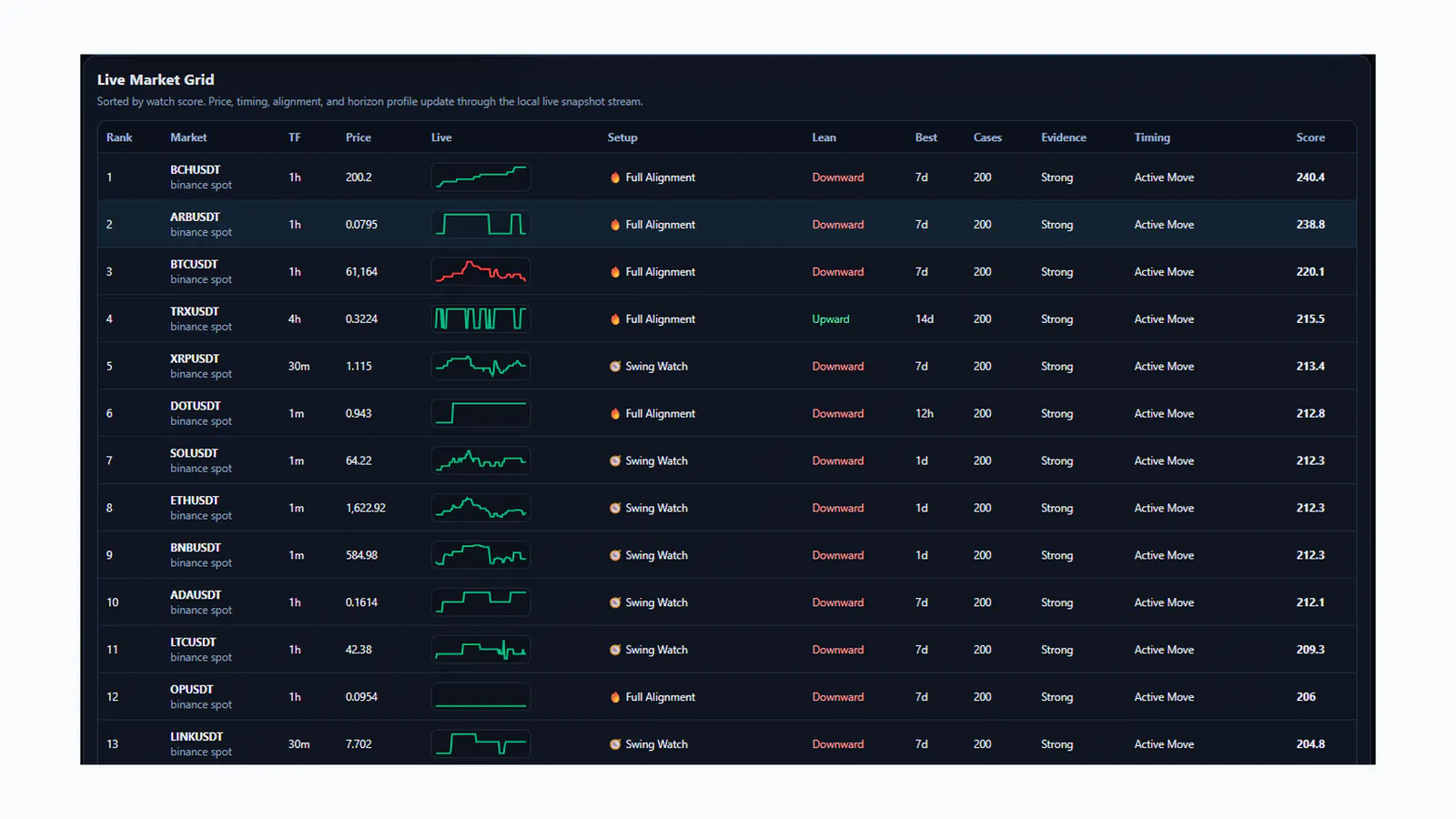The width and height of the screenshot is (1456, 819).
Task: Click the Lean column header
Action: (x=824, y=137)
